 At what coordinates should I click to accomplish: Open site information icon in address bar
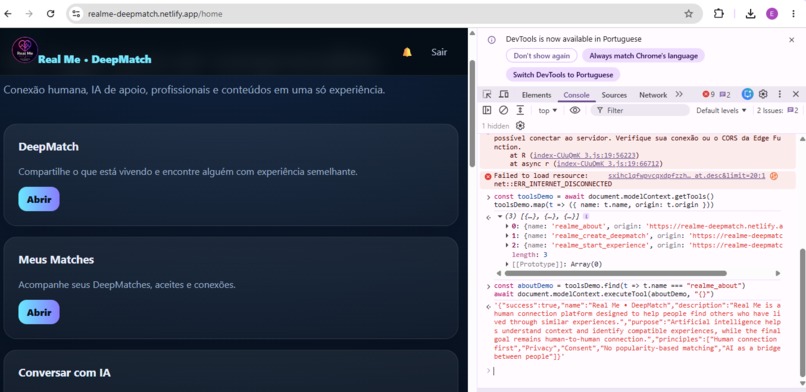(76, 14)
